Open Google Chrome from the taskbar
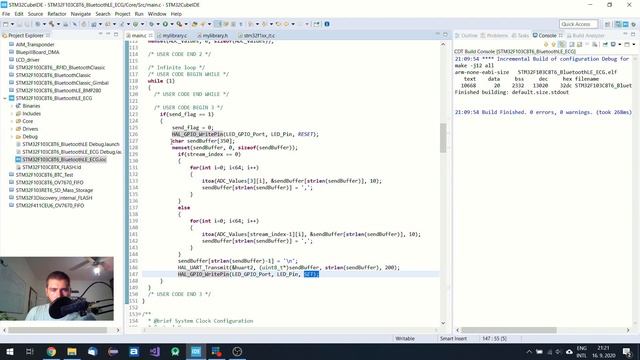The image size is (640, 360). (x=51, y=351)
